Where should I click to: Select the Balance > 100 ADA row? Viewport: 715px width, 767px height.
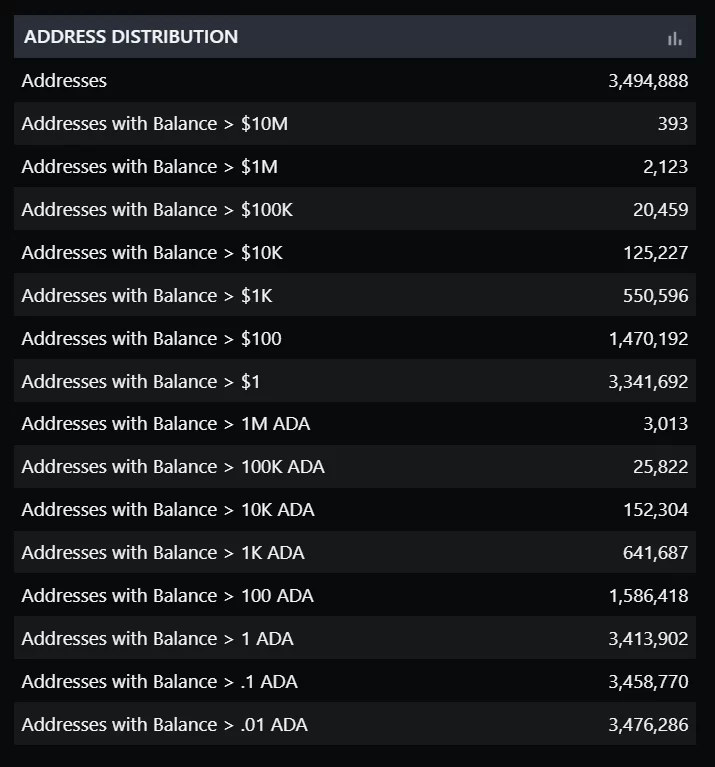click(x=355, y=596)
